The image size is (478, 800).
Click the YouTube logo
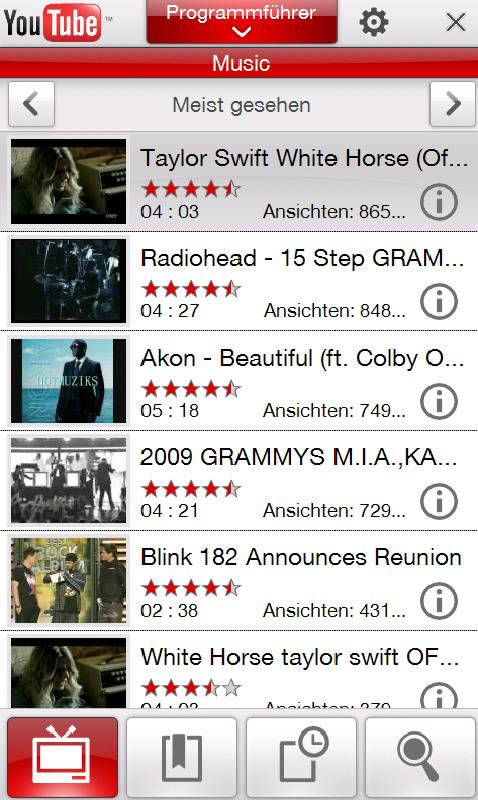53,22
